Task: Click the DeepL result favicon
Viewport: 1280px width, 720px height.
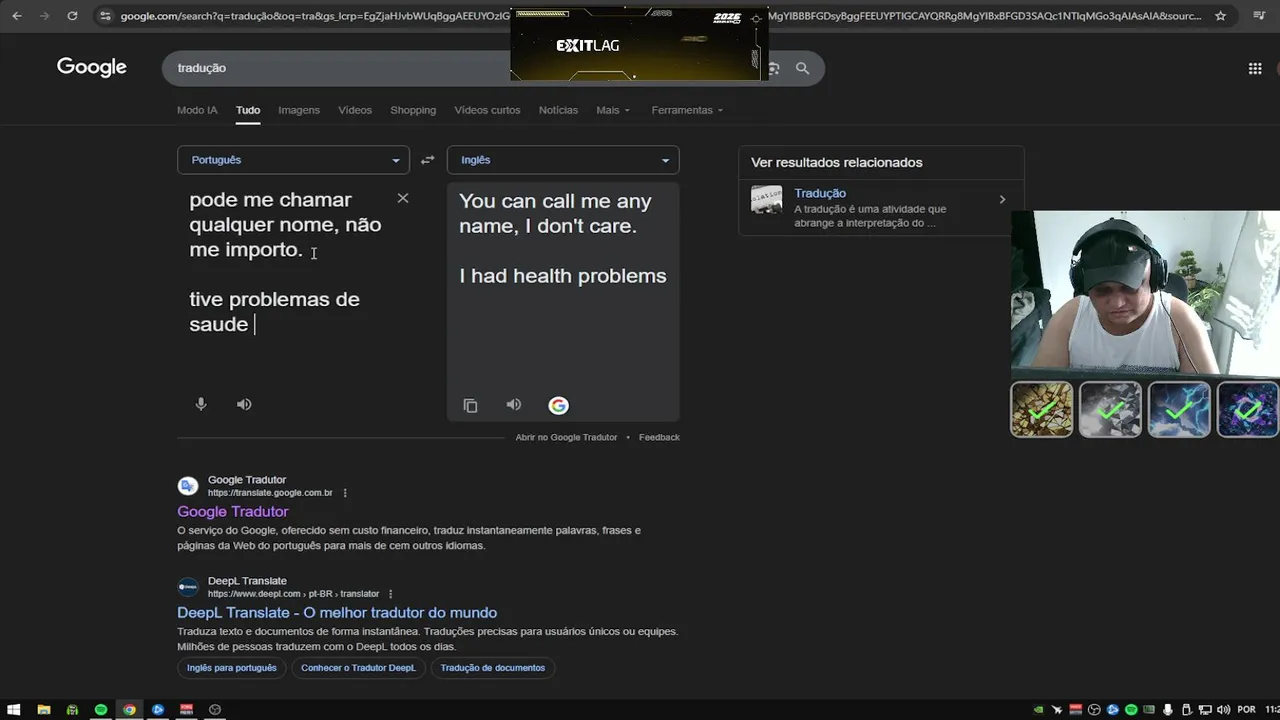Action: pyautogui.click(x=188, y=587)
